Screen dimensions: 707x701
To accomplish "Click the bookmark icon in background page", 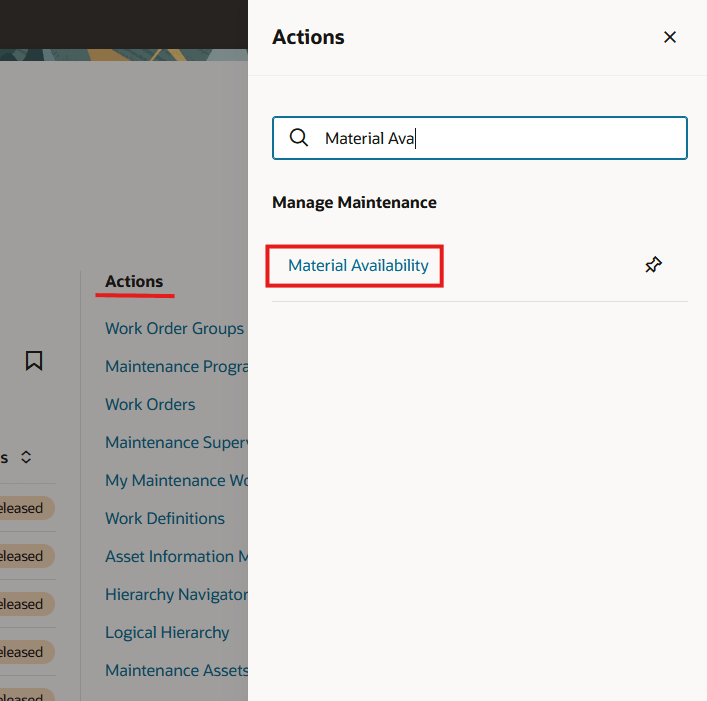I will 34,361.
